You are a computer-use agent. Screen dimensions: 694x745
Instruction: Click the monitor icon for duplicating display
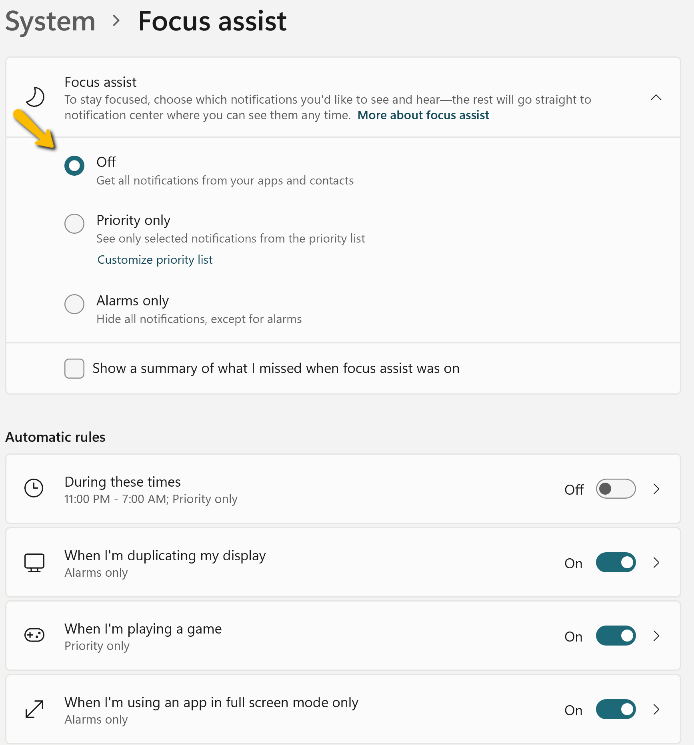click(x=34, y=562)
